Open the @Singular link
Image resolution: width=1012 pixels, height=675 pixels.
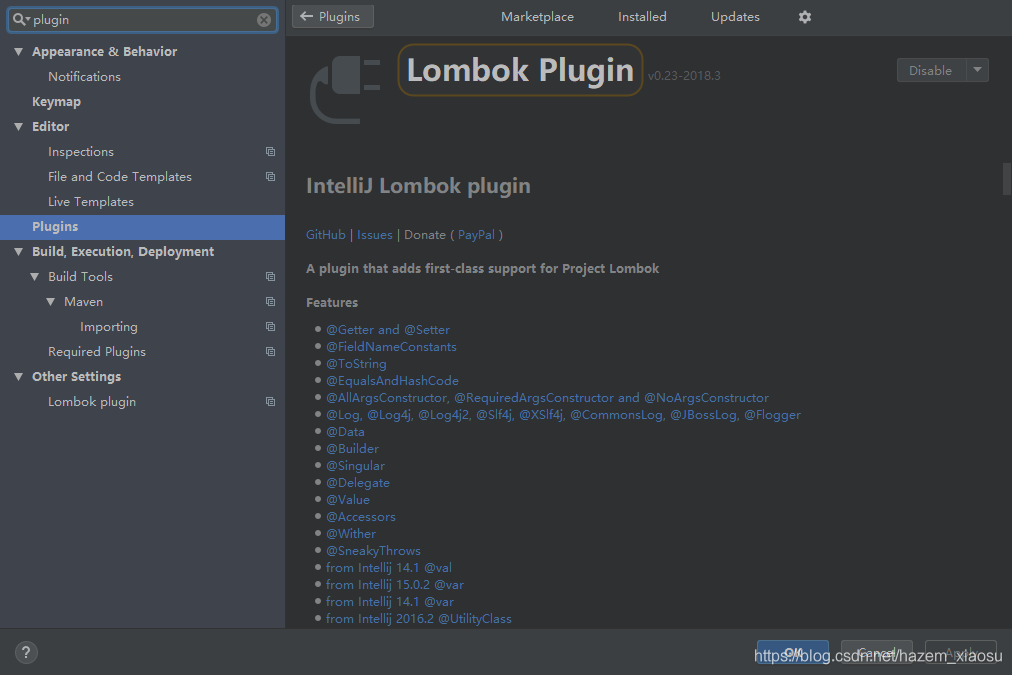pos(356,466)
